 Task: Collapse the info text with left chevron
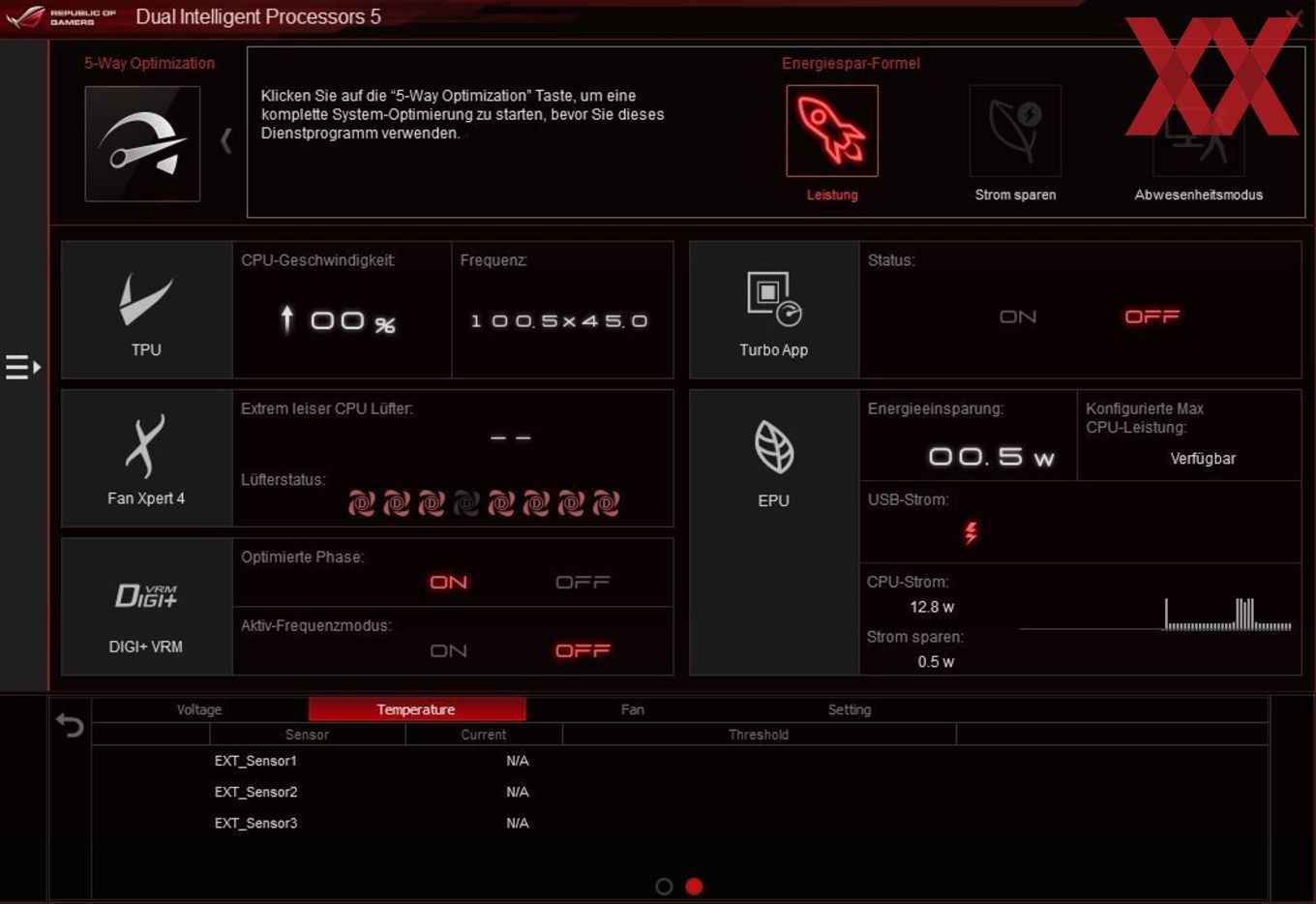[225, 140]
